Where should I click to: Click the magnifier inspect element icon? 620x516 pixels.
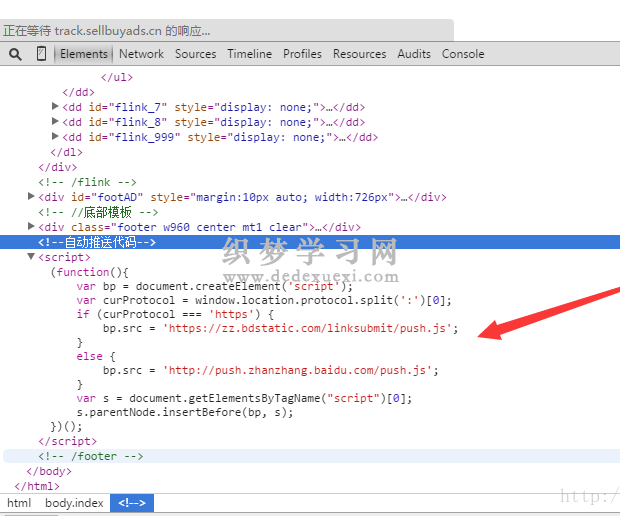pyautogui.click(x=15, y=54)
